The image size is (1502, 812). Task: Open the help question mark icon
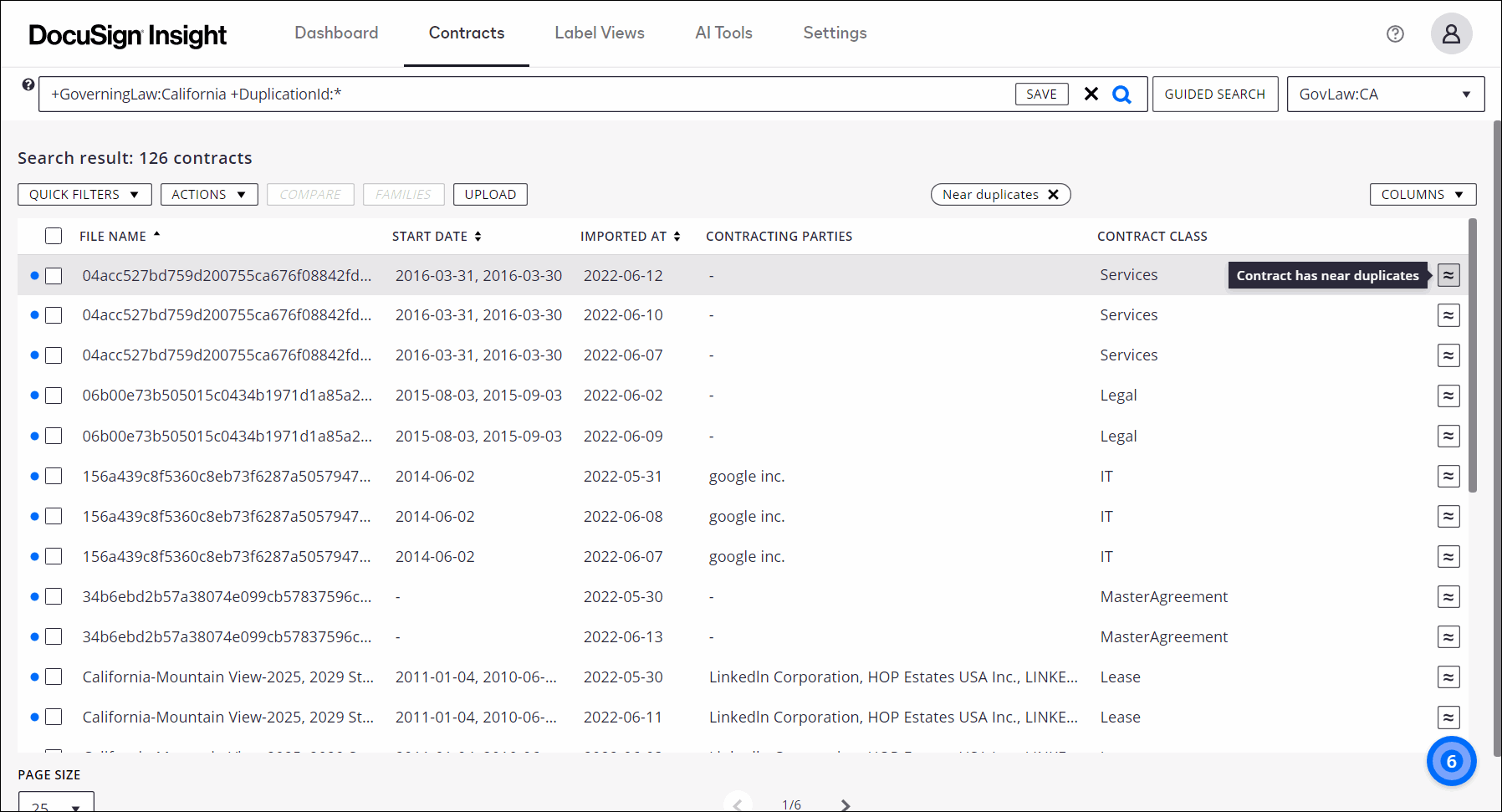click(x=1395, y=33)
